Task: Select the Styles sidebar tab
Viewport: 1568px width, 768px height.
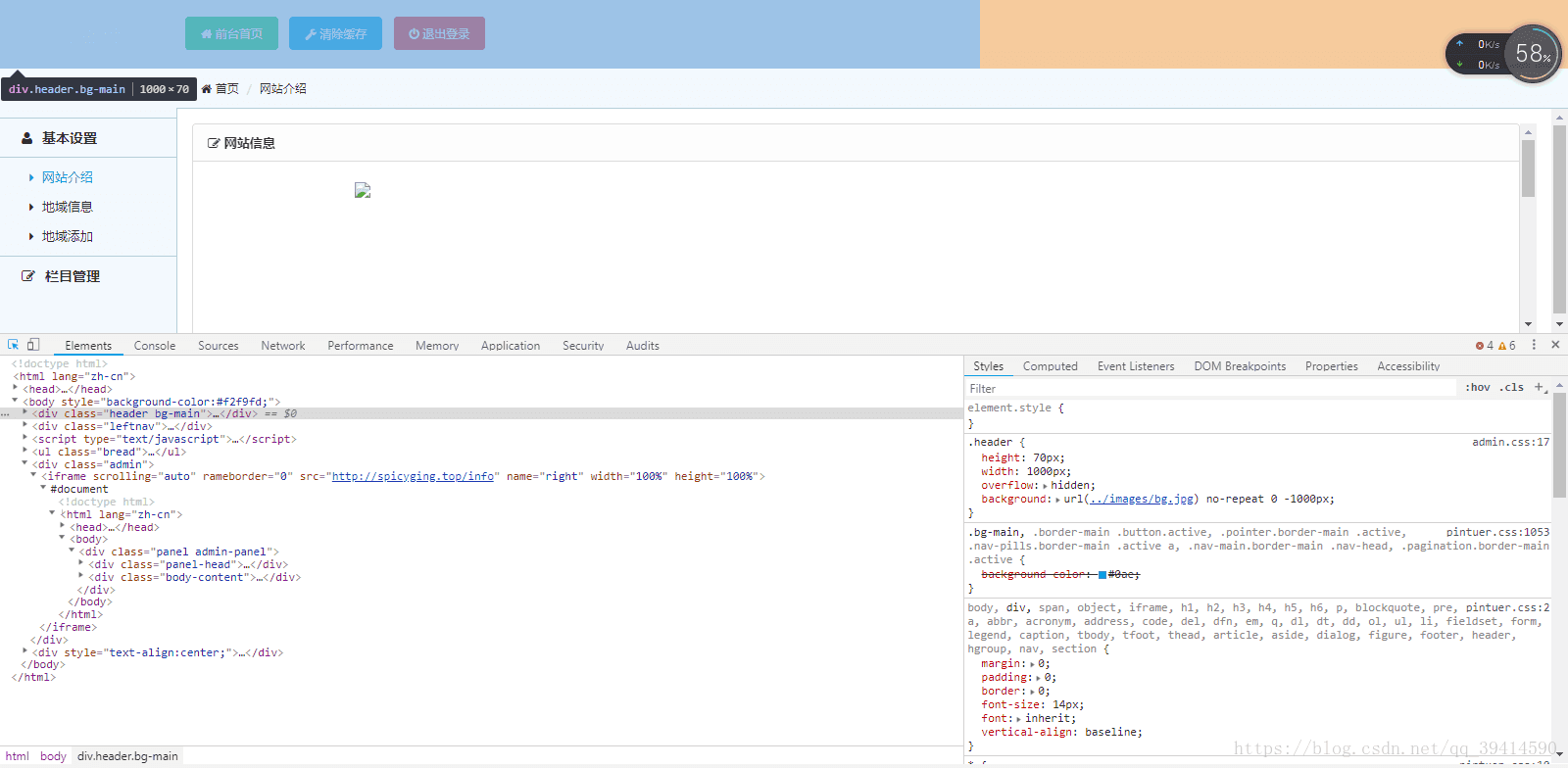Action: [x=988, y=366]
